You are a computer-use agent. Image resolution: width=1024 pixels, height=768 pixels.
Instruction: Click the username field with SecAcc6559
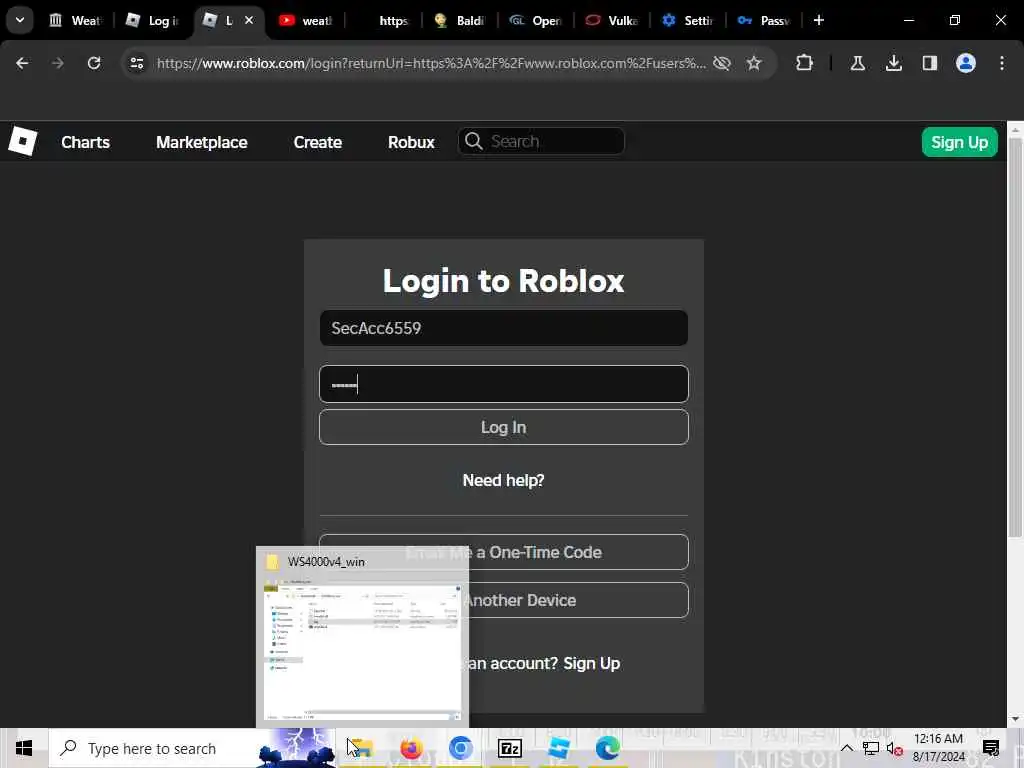pyautogui.click(x=504, y=328)
